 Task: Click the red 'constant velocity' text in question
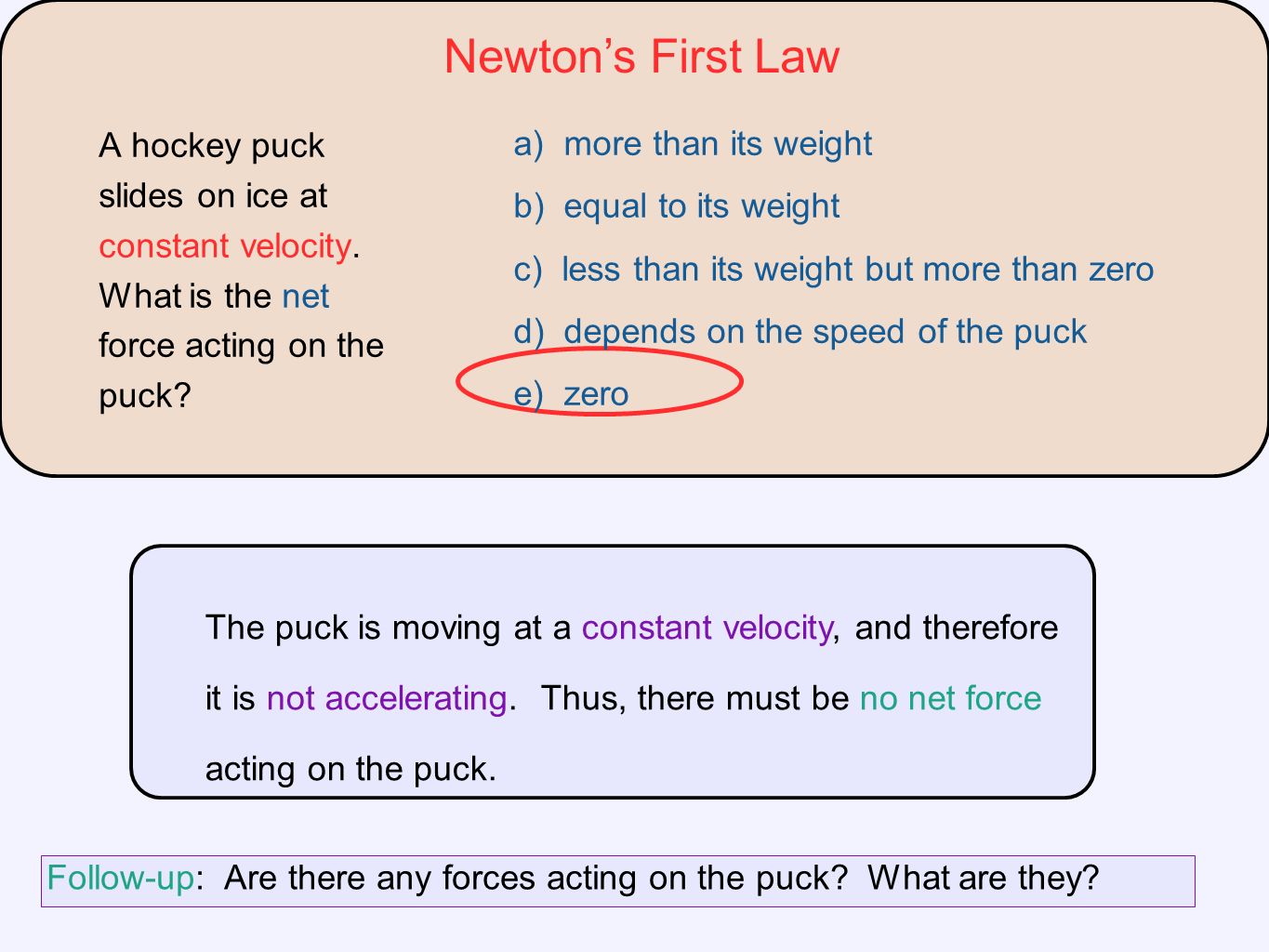[x=225, y=246]
